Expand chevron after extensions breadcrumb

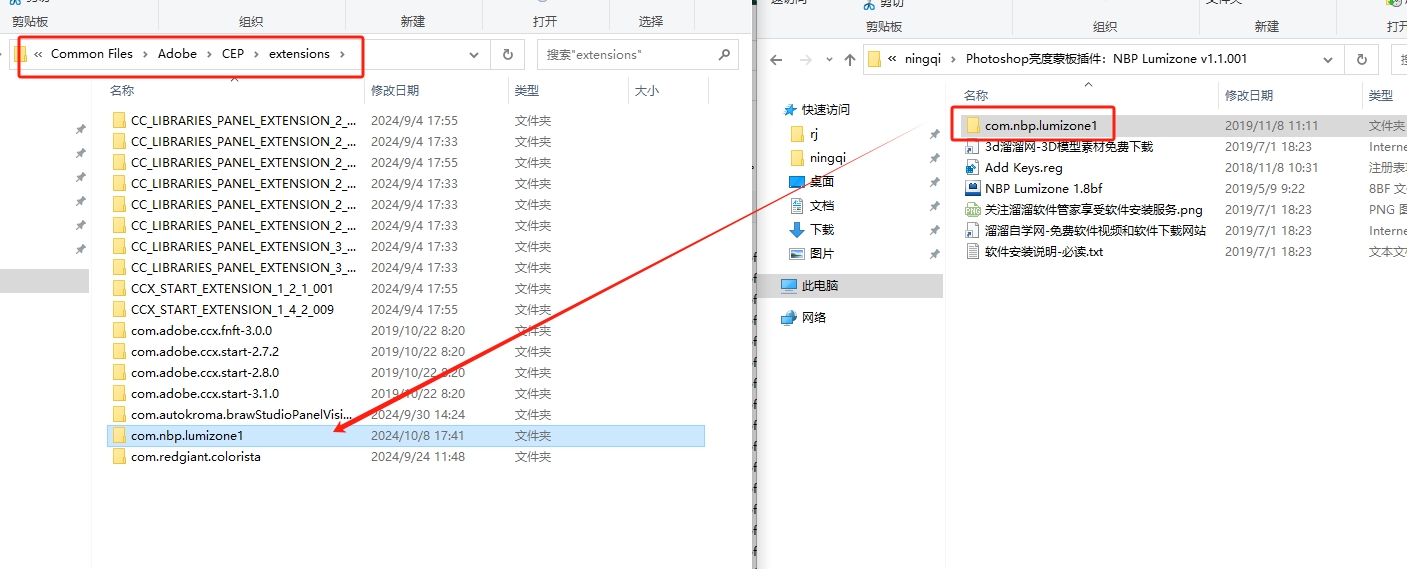click(x=343, y=54)
